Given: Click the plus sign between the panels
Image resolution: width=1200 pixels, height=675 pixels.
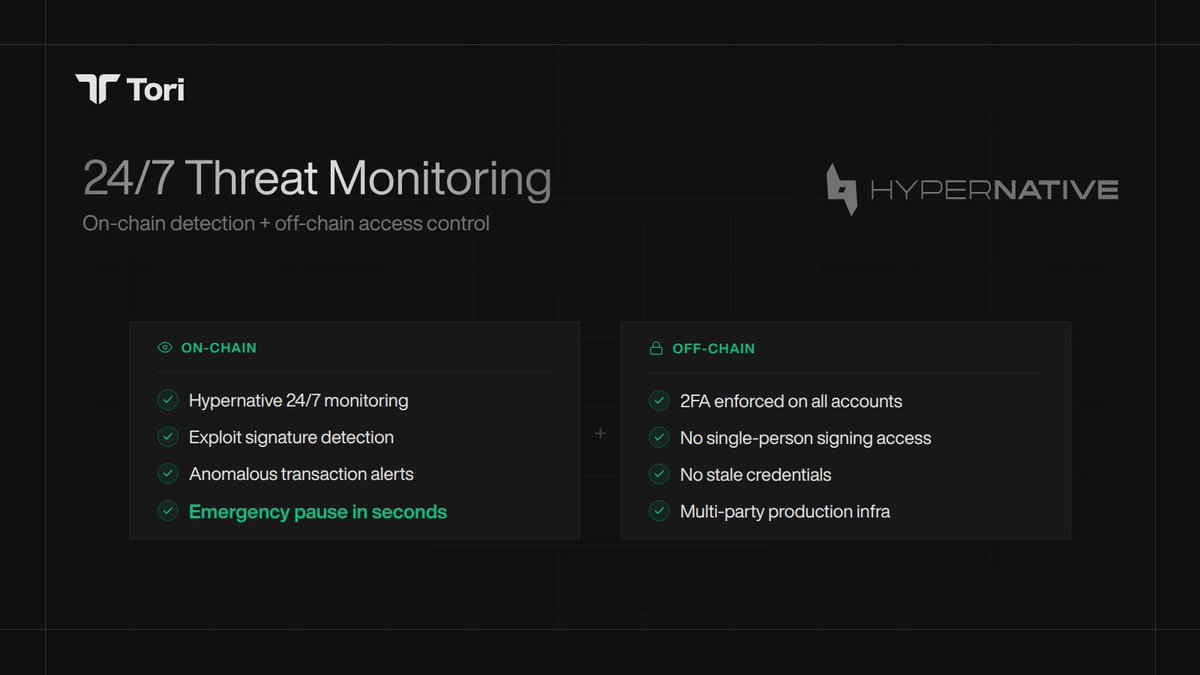Looking at the screenshot, I should [600, 433].
